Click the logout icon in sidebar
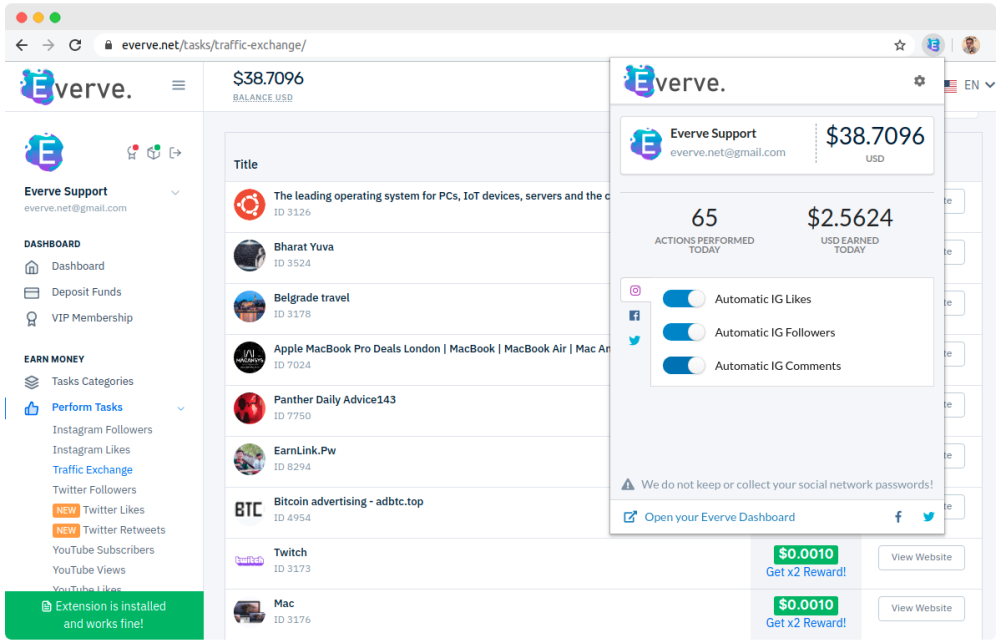The height and width of the screenshot is (643, 1001). pyautogui.click(x=176, y=153)
